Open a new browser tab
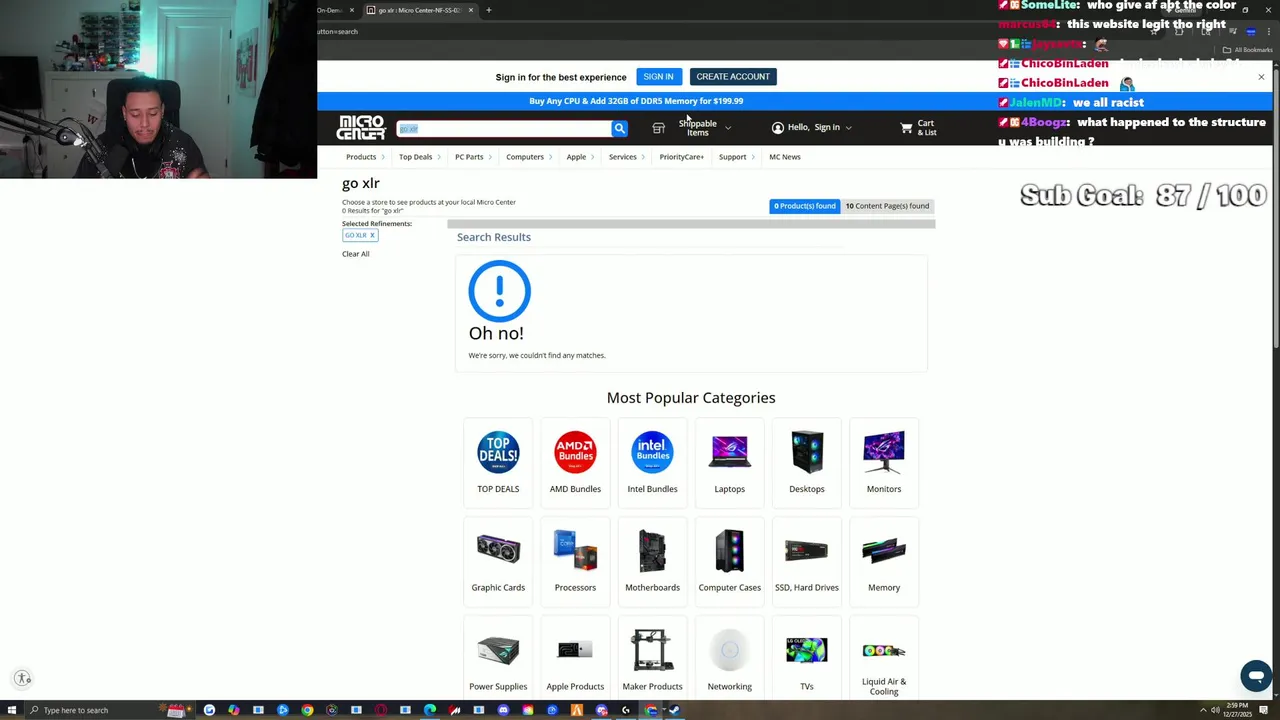This screenshot has height=720, width=1280. 488,10
